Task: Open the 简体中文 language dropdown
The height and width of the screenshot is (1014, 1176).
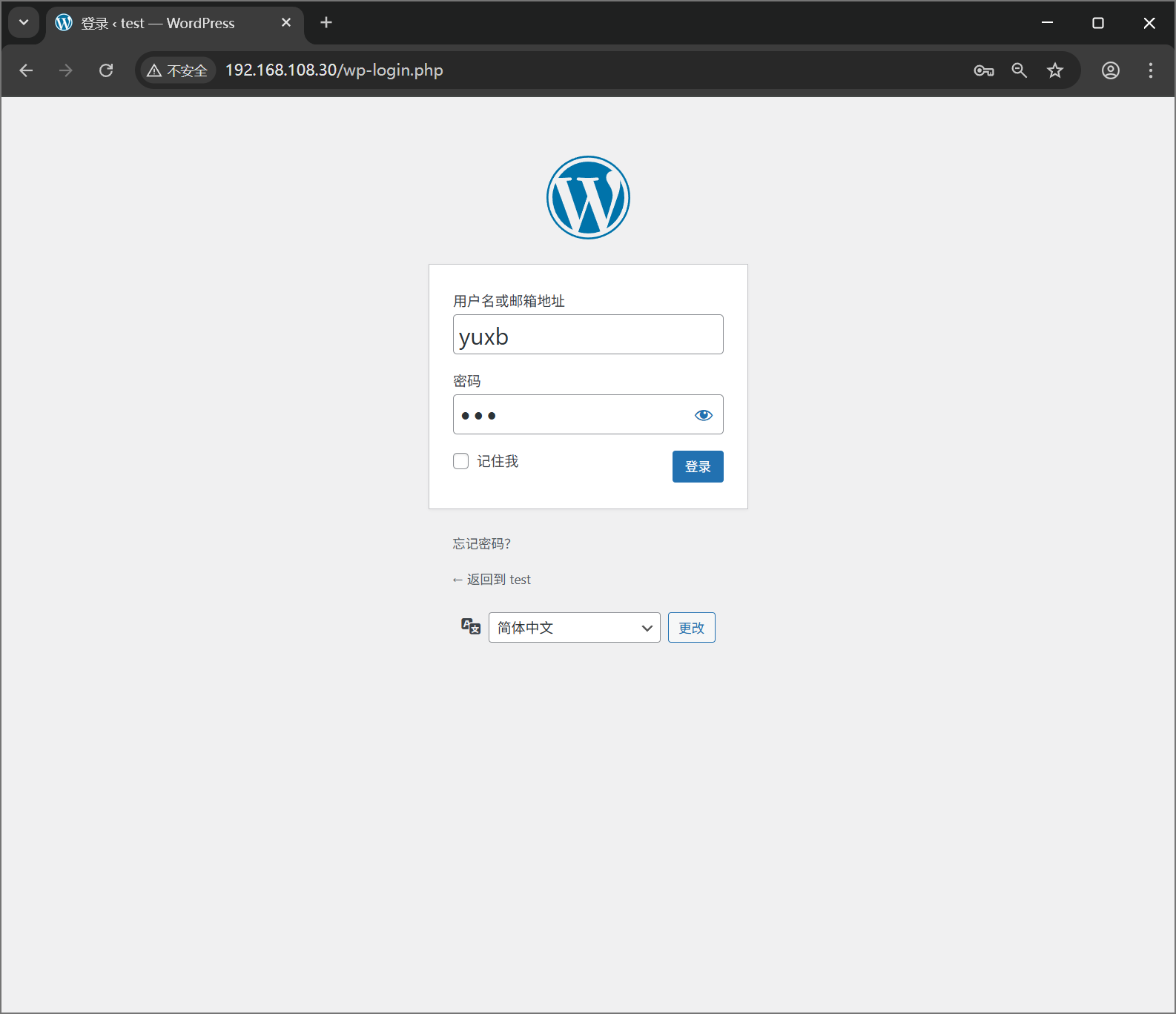Action: [x=574, y=628]
